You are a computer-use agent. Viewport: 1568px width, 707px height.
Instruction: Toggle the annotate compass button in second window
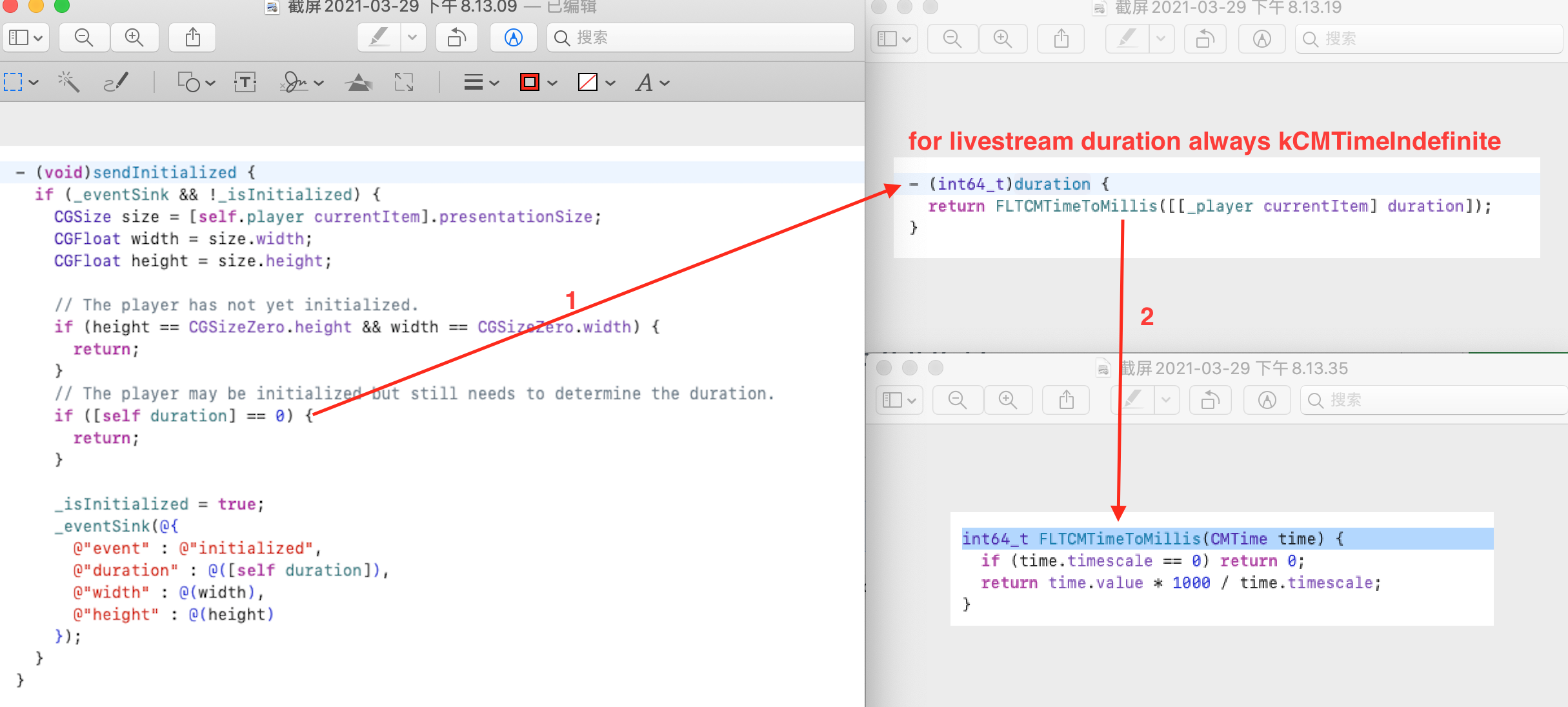coord(1261,38)
